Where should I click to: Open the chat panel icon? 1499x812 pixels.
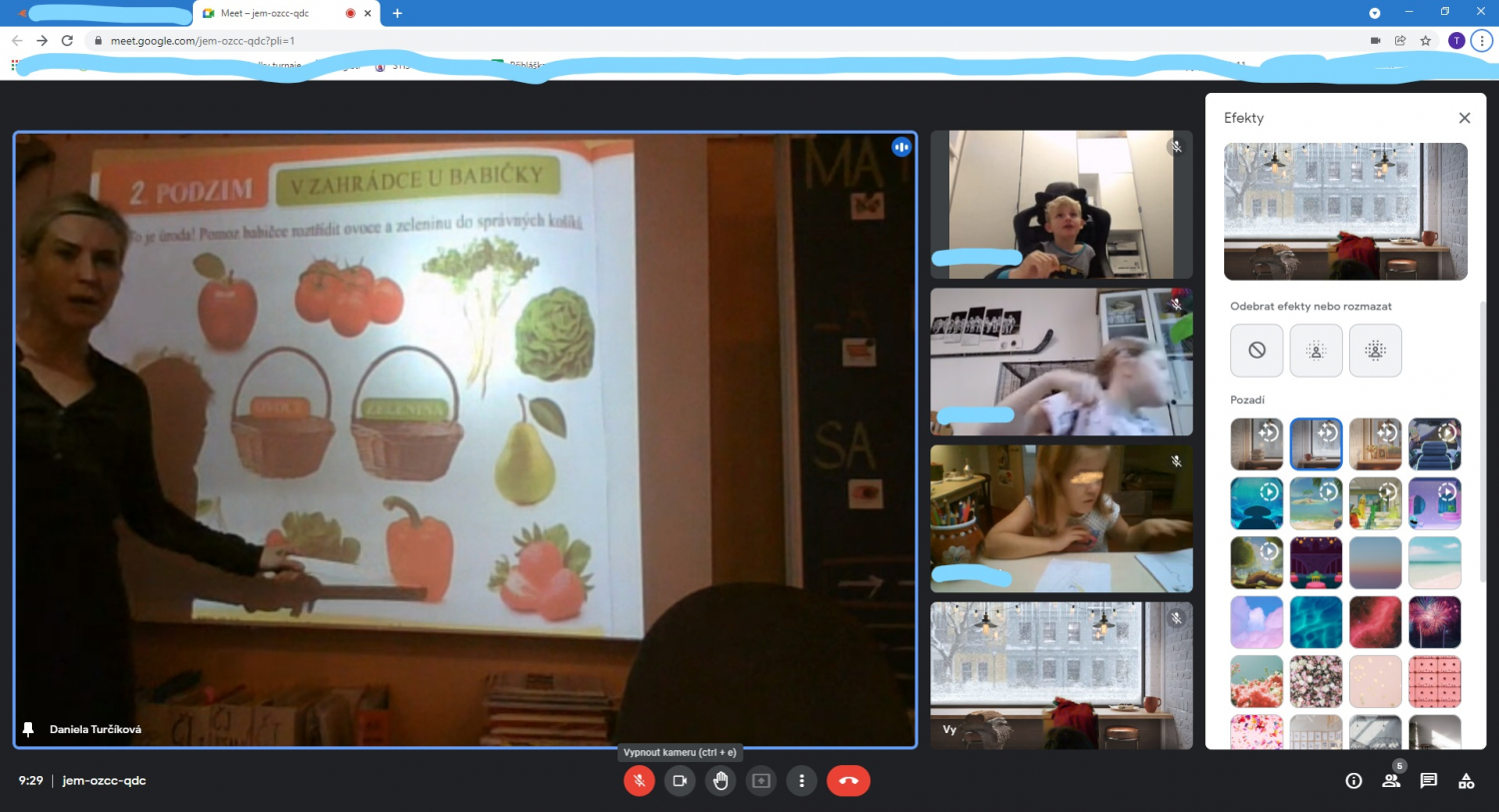pyautogui.click(x=1429, y=781)
